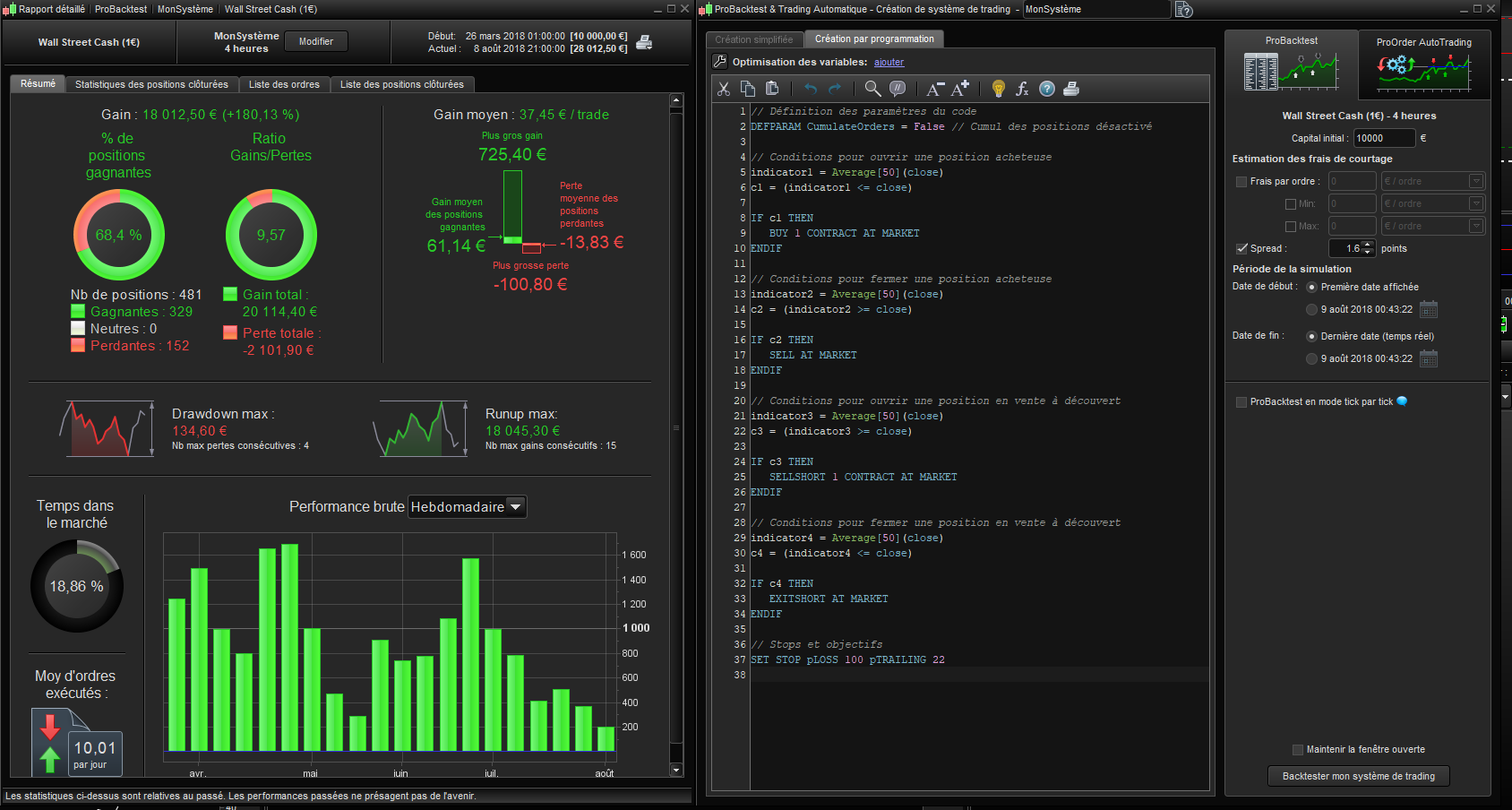The image size is (1512, 810).
Task: Enable ProBacktest tick par tick mode
Action: pyautogui.click(x=1241, y=402)
